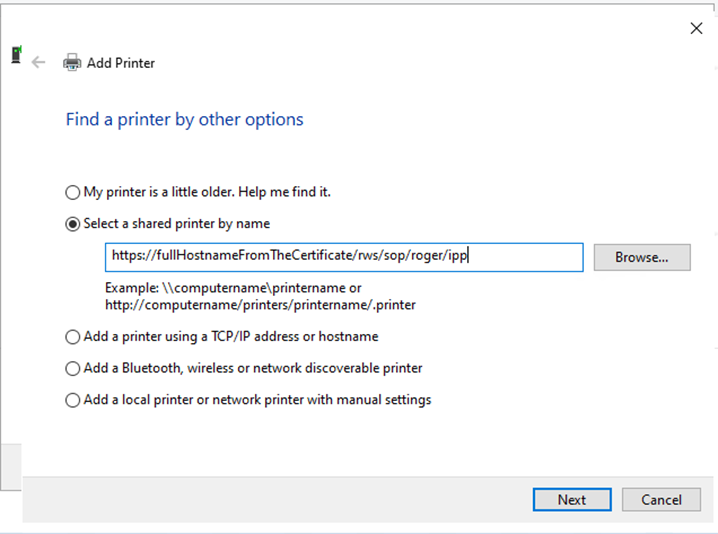Click the printer icon beside Add Printer
The image size is (718, 534).
point(72,62)
